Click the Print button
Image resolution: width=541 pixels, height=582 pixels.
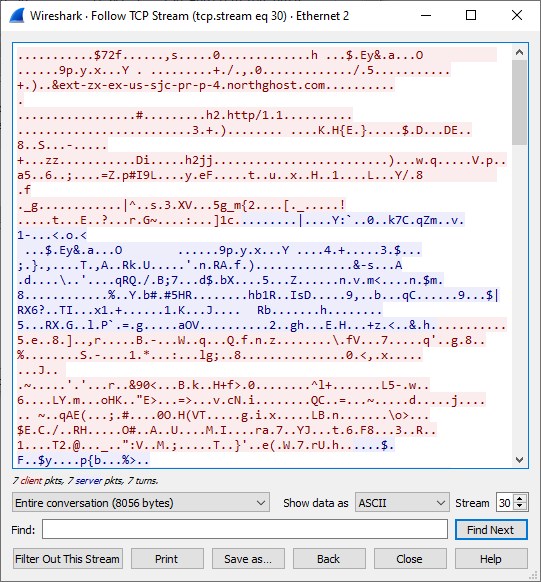click(167, 559)
